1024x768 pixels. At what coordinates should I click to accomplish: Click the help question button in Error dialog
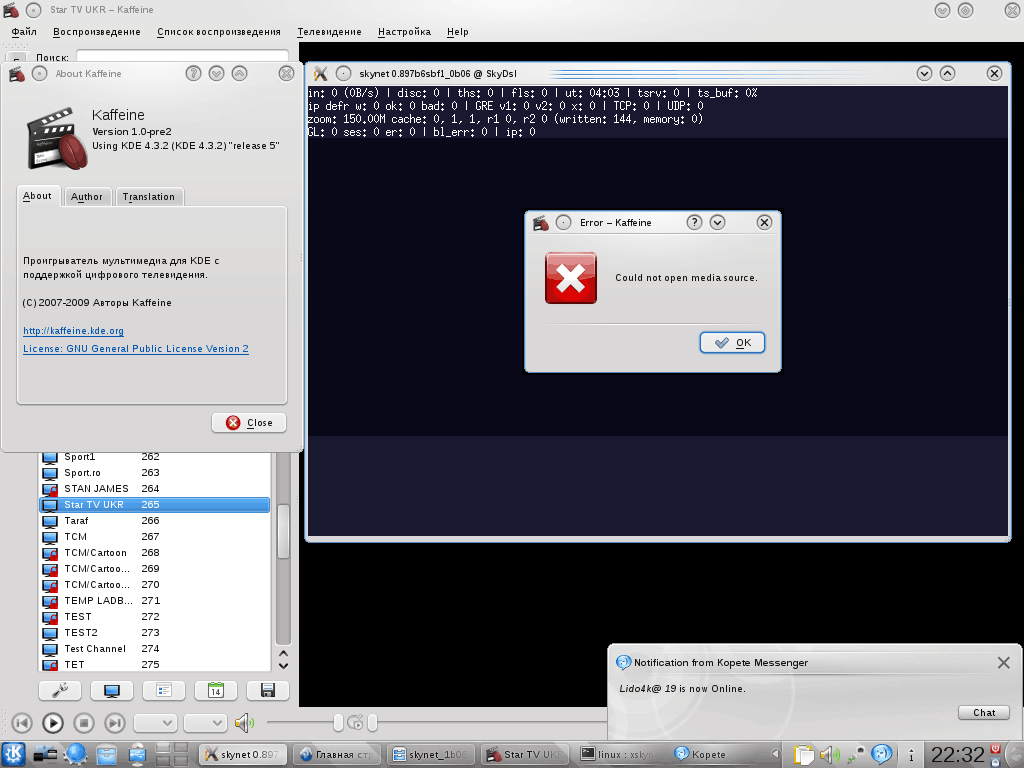[x=694, y=223]
